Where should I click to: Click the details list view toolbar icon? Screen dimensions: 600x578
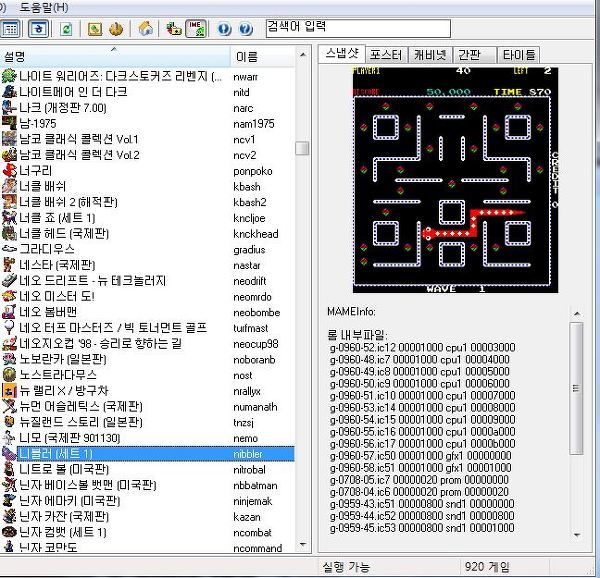click(x=10, y=29)
